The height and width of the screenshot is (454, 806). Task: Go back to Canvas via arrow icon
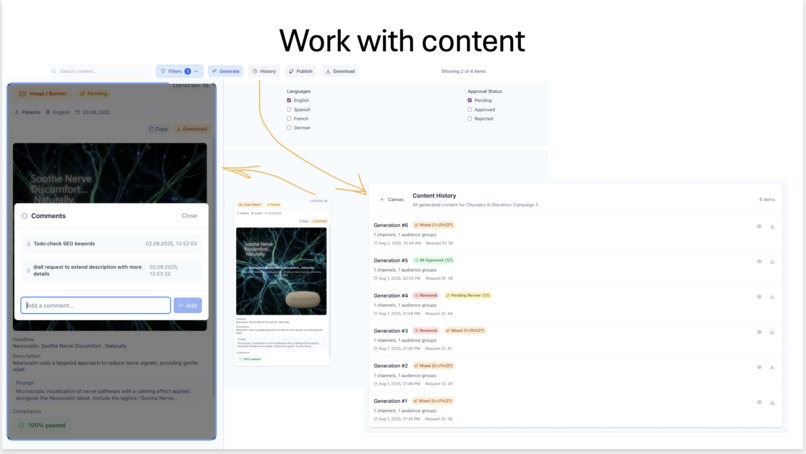tap(382, 199)
